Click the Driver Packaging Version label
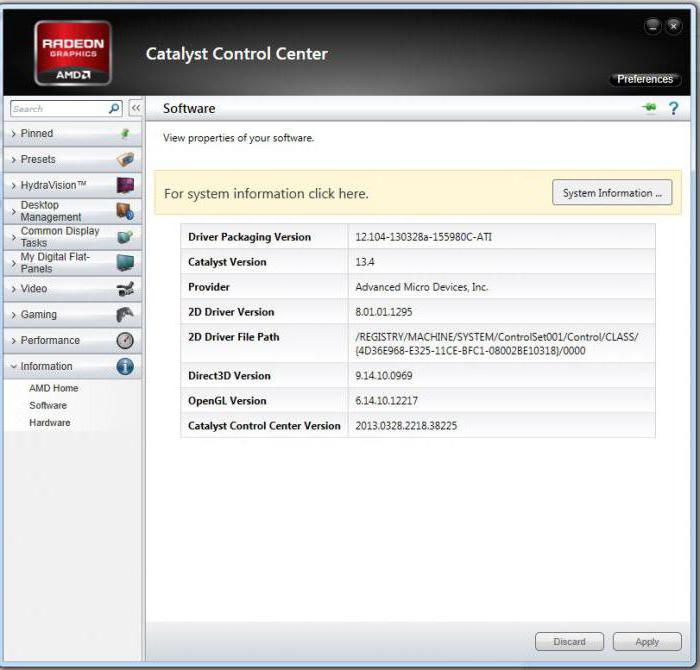700x670 pixels. (250, 237)
